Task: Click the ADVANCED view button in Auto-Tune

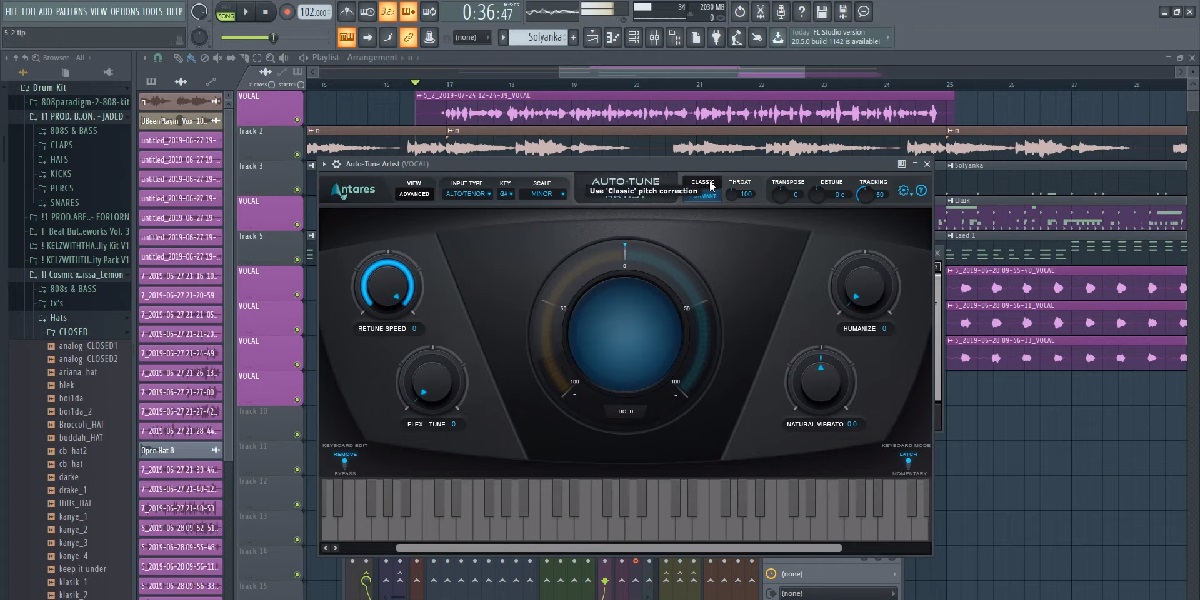Action: coord(414,194)
